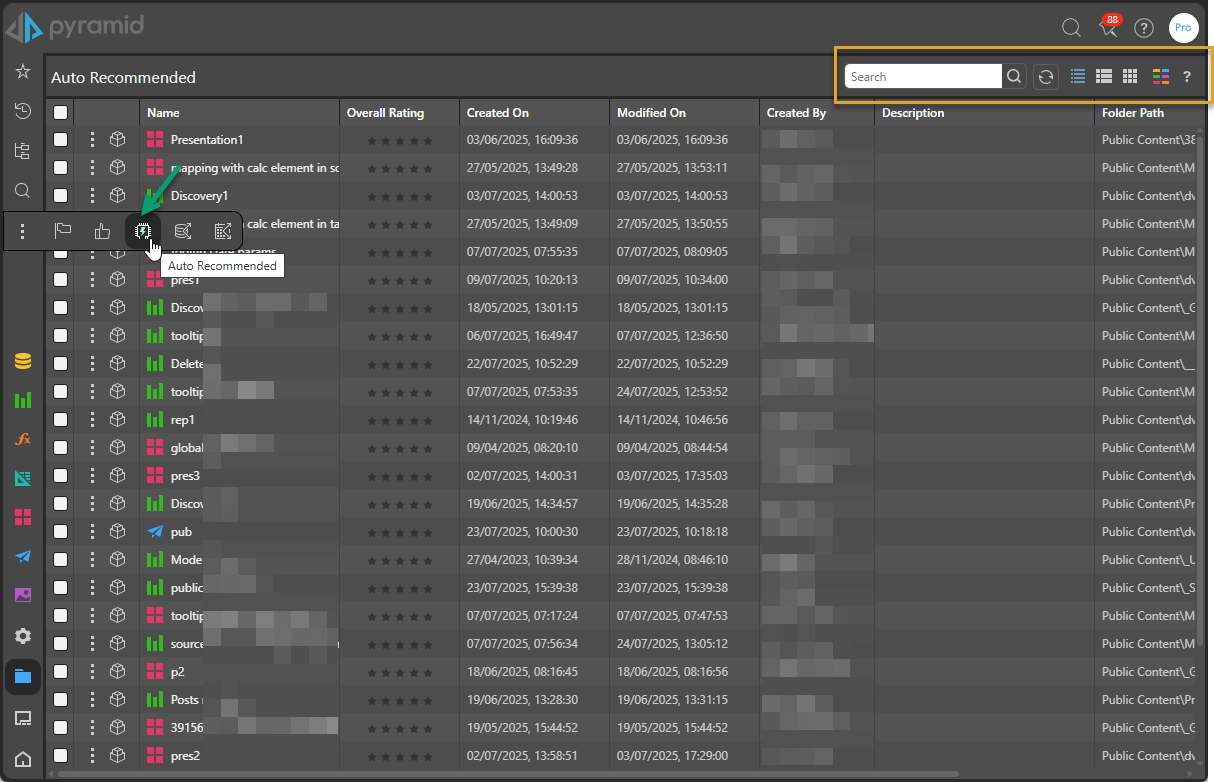
Task: Click the Pro user profile avatar
Action: click(1183, 28)
